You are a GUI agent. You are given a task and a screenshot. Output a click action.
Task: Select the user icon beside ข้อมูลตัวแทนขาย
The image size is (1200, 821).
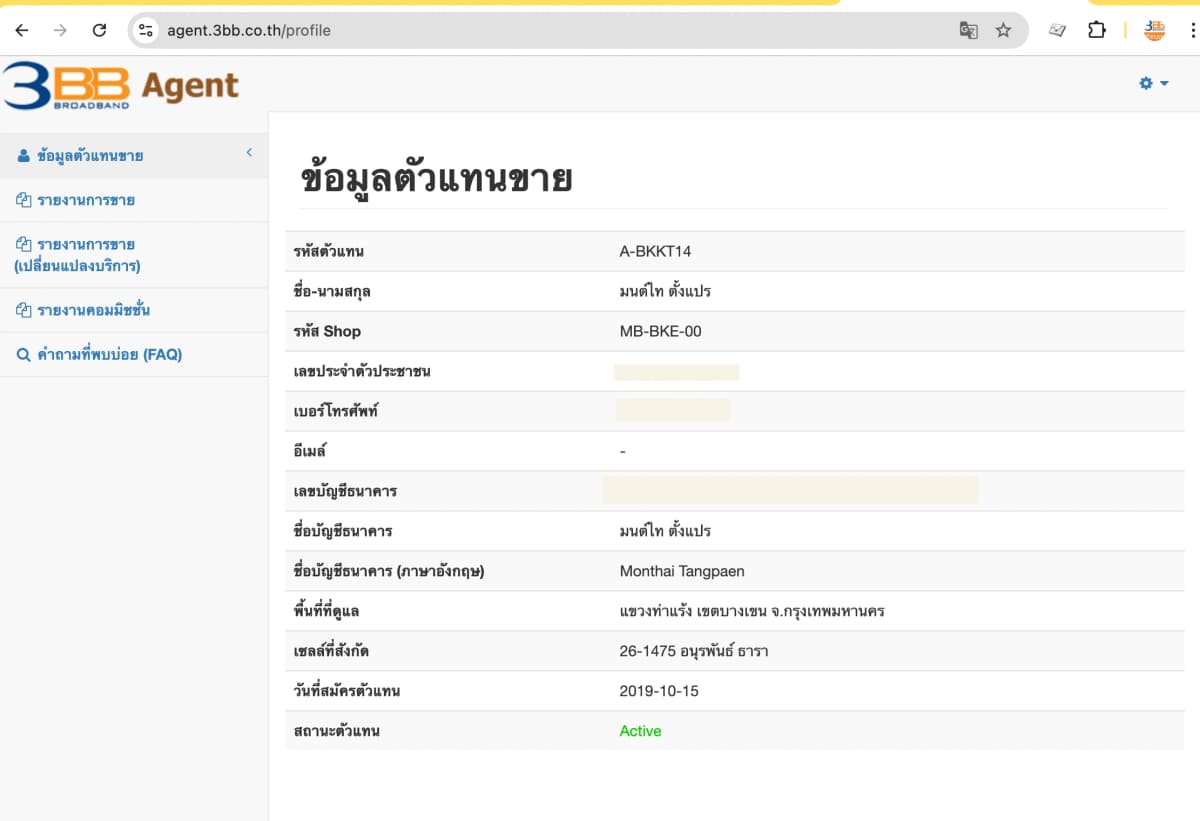click(25, 155)
